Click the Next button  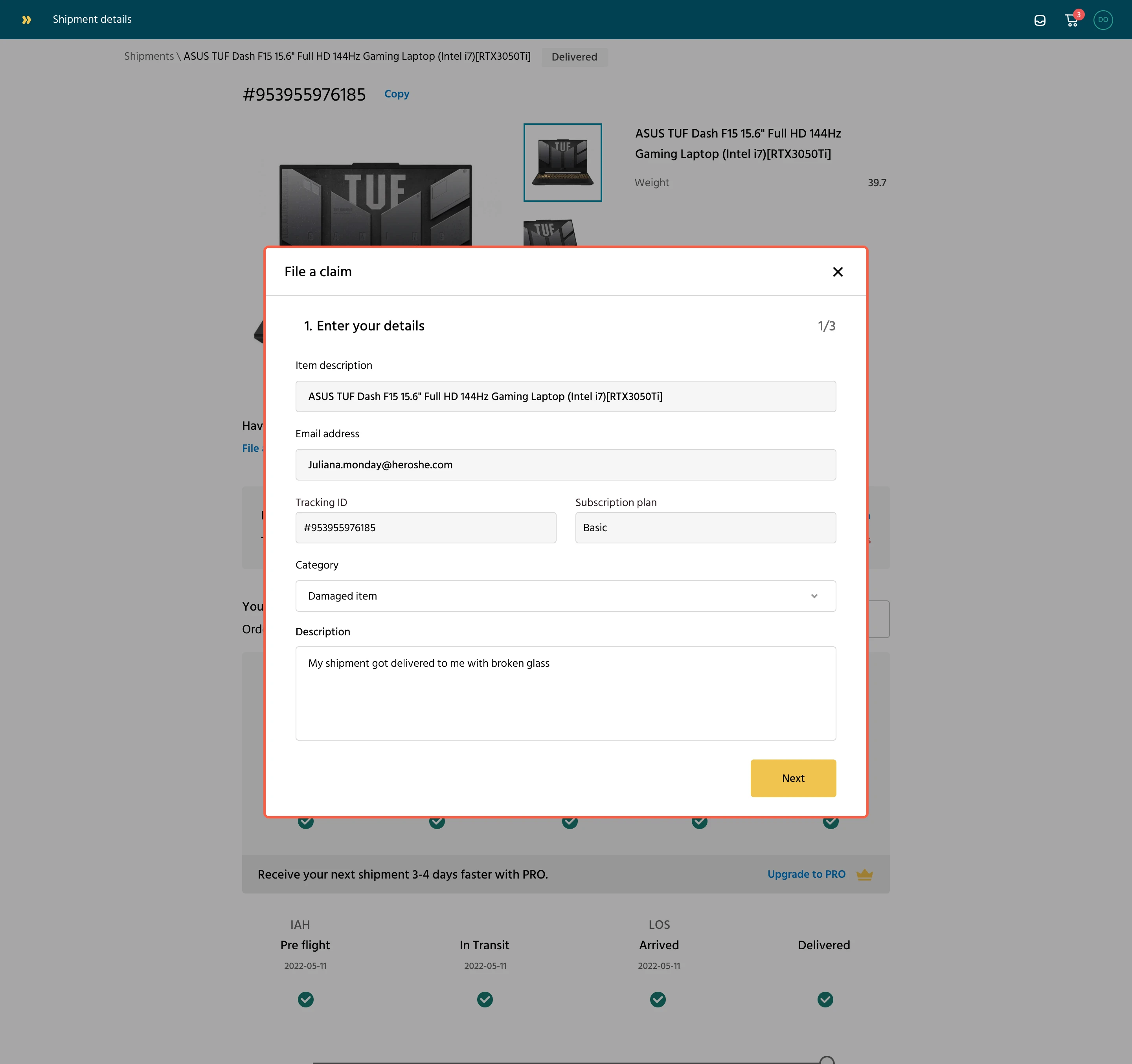coord(793,778)
